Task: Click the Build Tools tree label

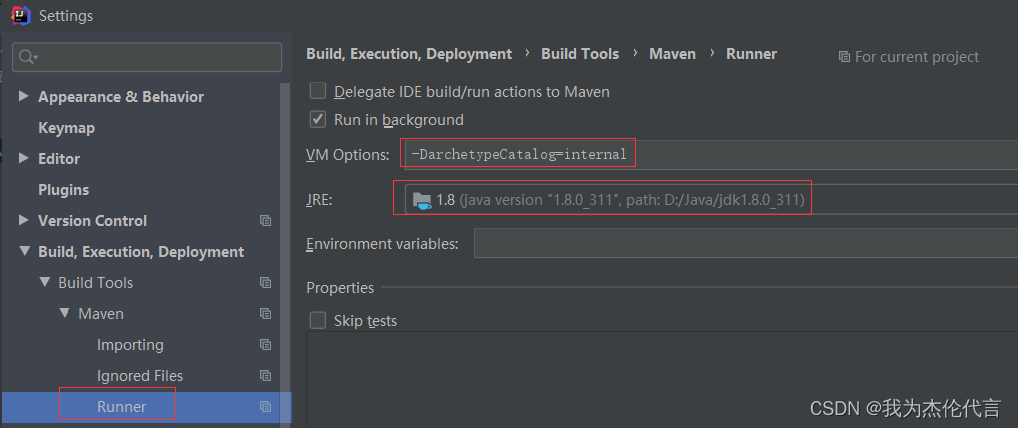Action: [95, 283]
